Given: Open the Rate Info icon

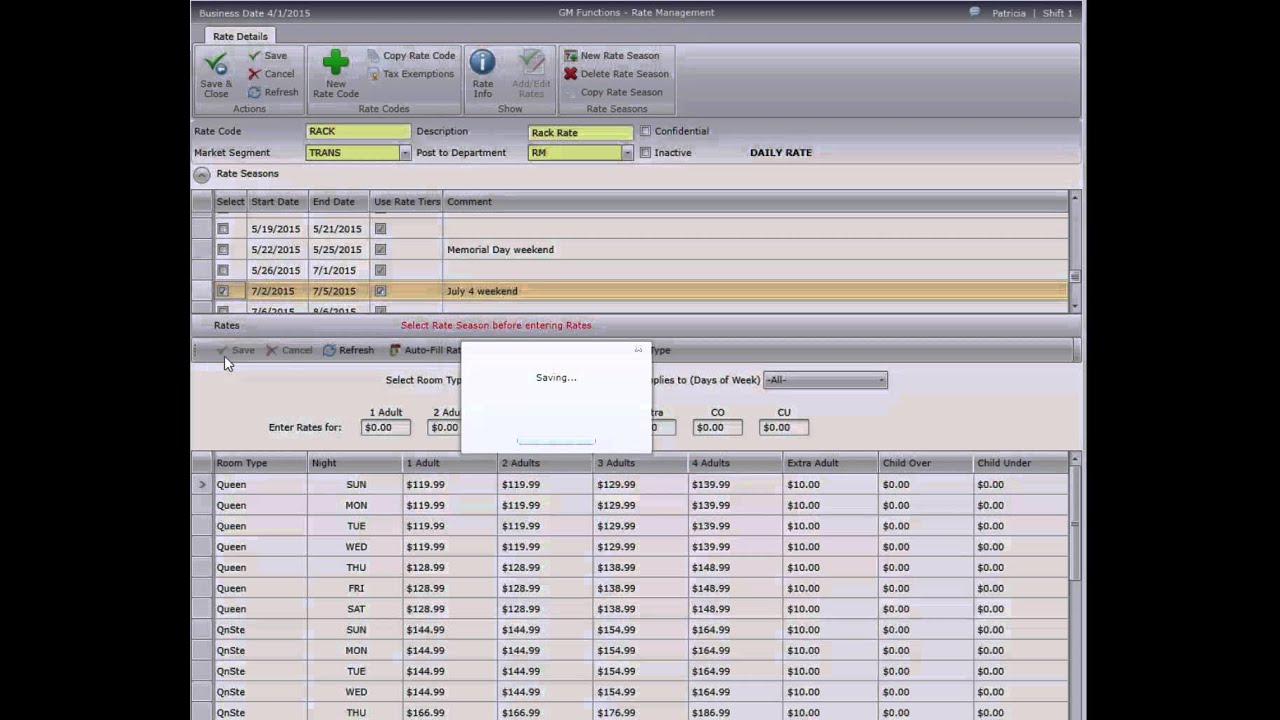Looking at the screenshot, I should [x=482, y=63].
